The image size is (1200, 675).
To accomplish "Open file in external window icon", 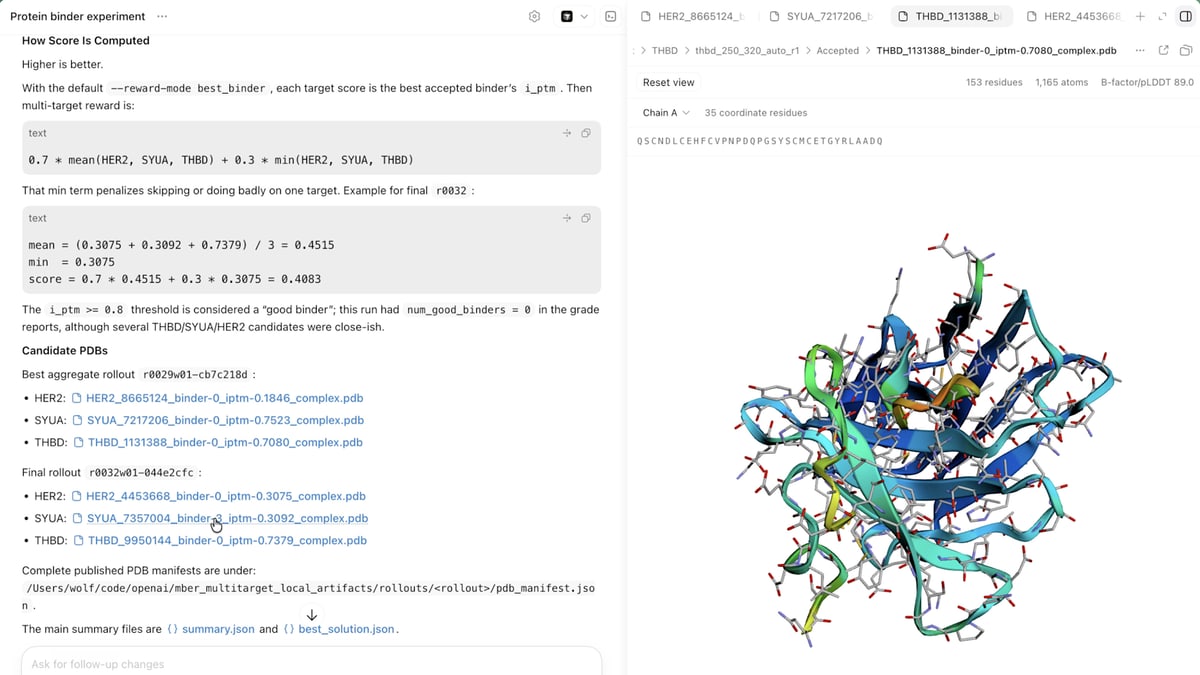I will pyautogui.click(x=1163, y=50).
